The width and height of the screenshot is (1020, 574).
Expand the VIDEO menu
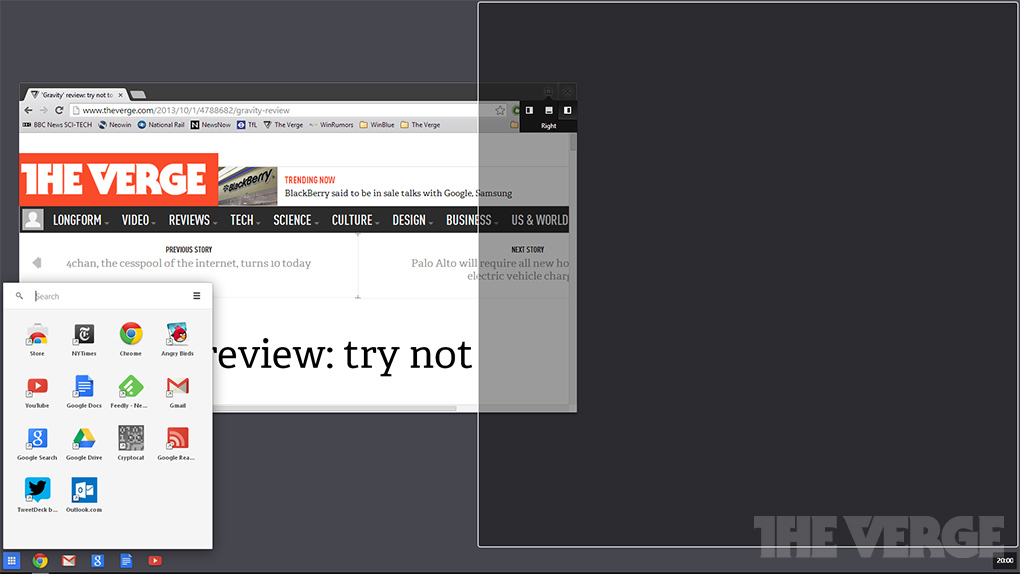[139, 220]
